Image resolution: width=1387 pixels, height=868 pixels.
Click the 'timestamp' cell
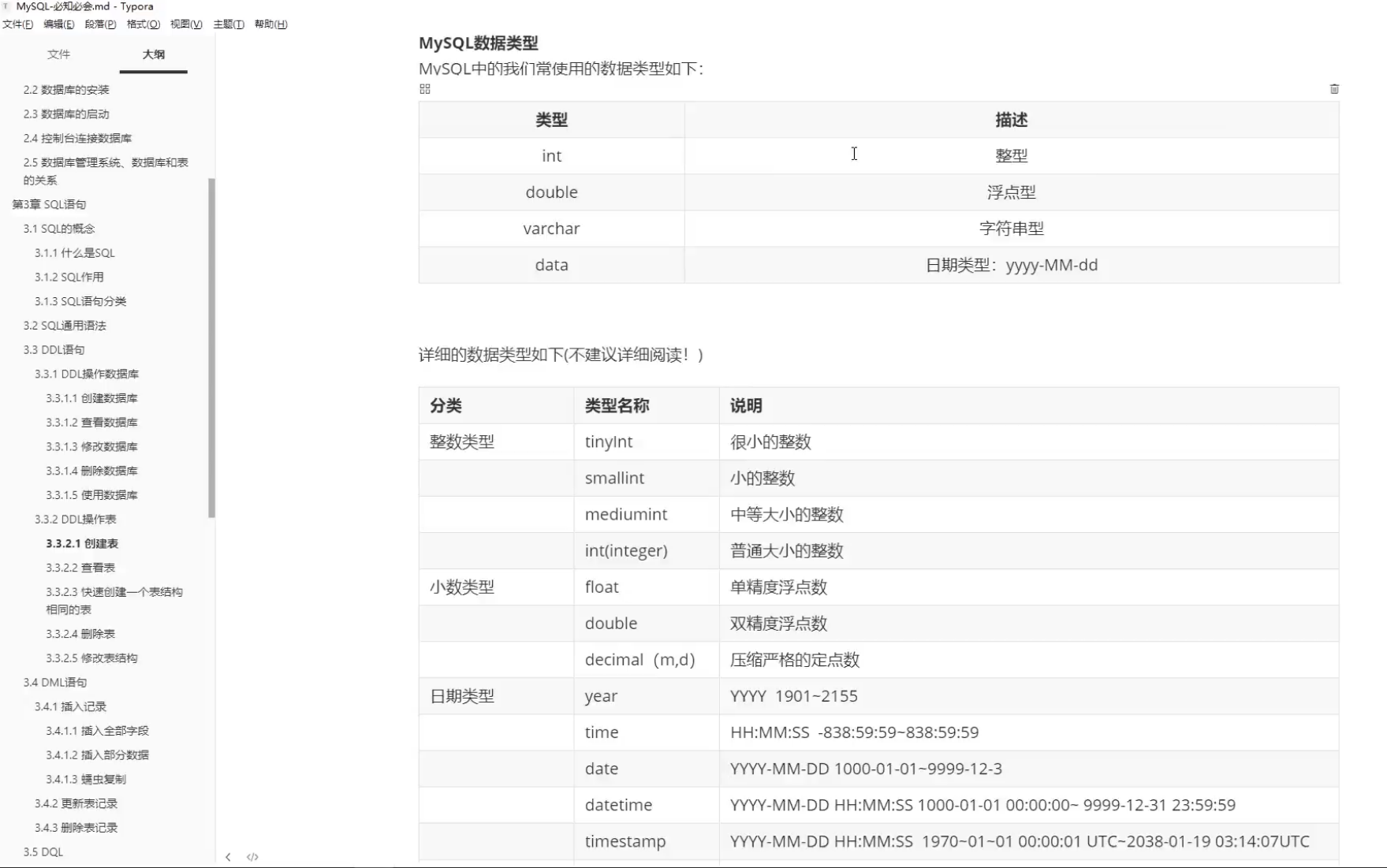click(646, 841)
